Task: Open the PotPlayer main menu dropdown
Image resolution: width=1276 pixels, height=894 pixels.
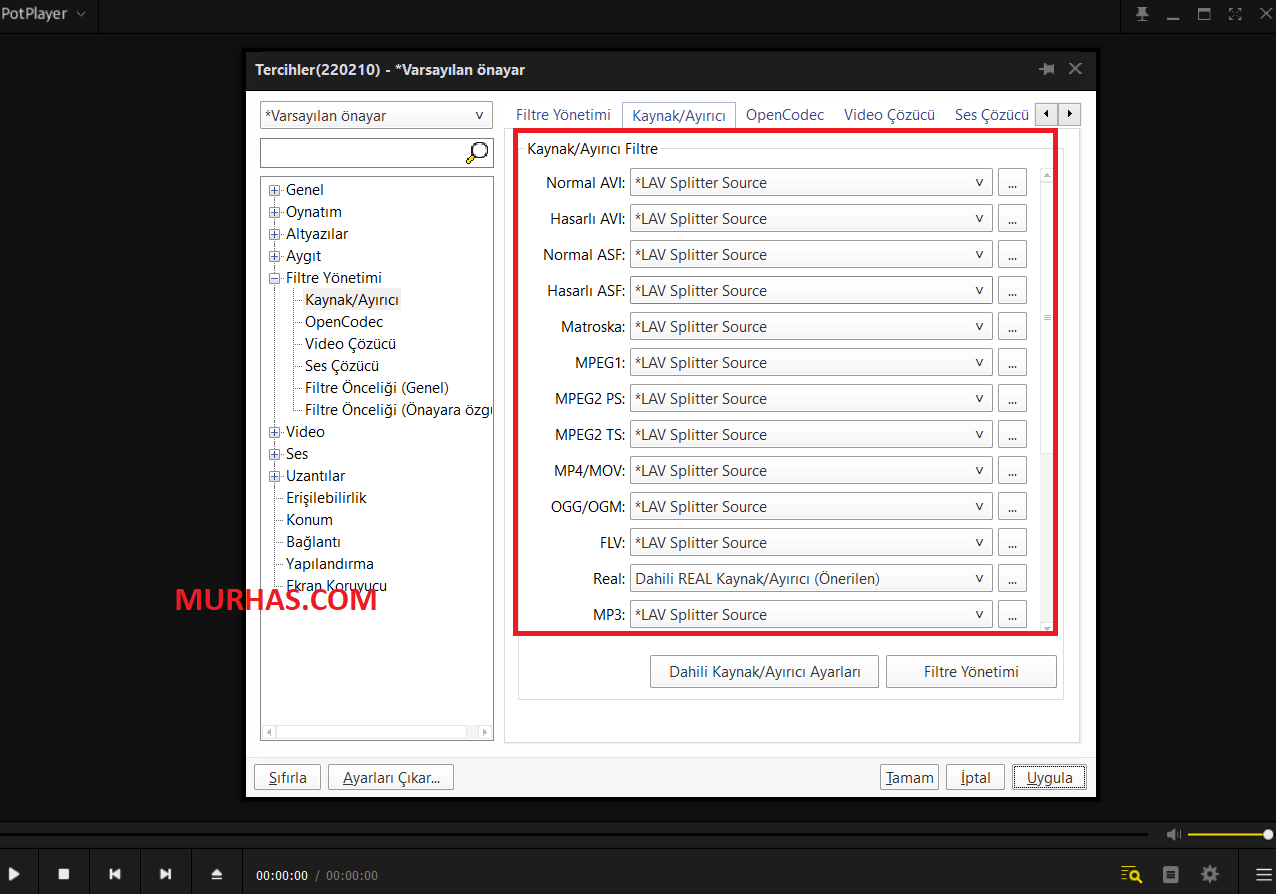Action: (x=43, y=14)
